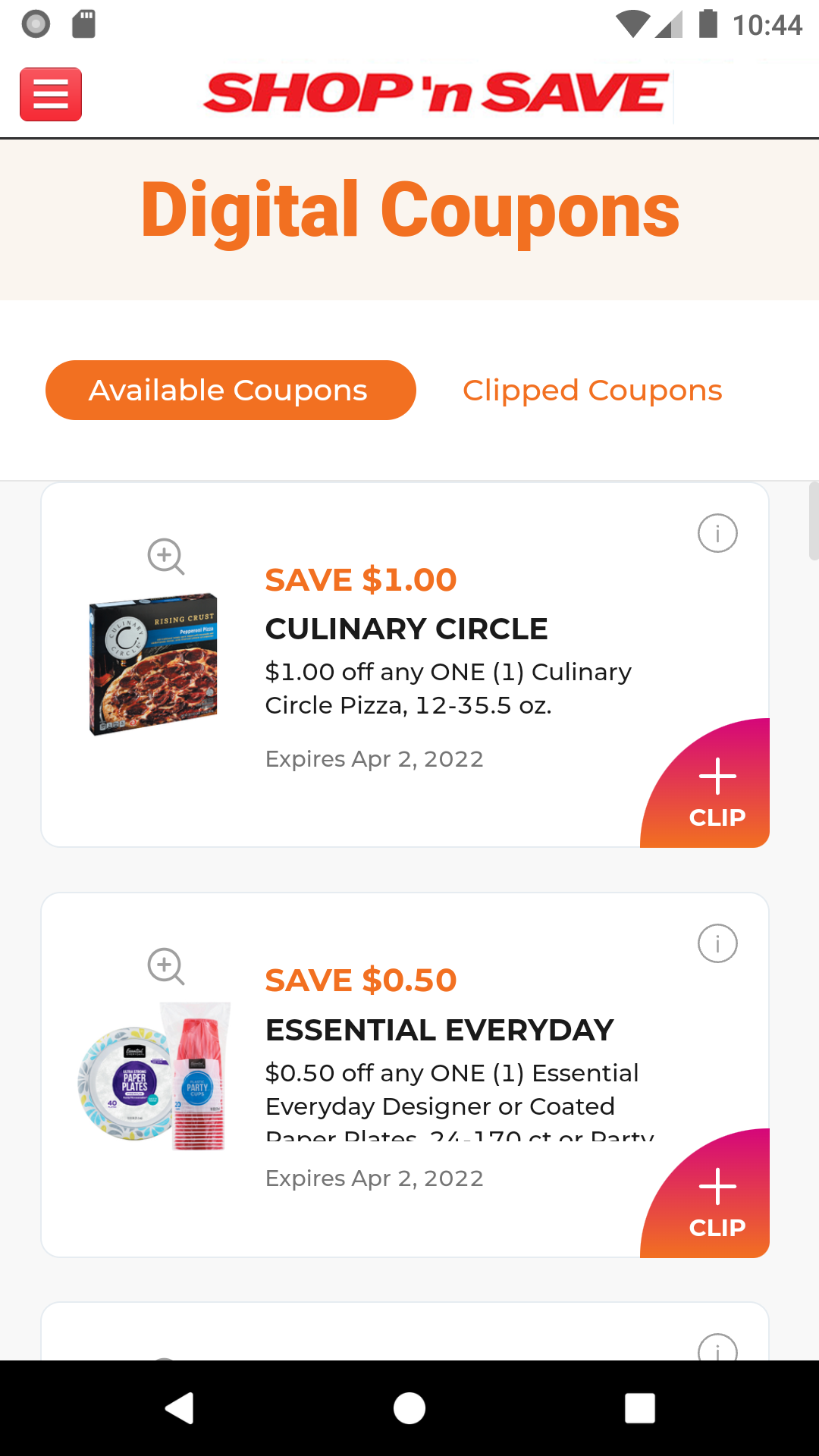Open the Culinary Circle pizza thumbnail
Viewport: 819px width, 1456px height.
[x=154, y=664]
